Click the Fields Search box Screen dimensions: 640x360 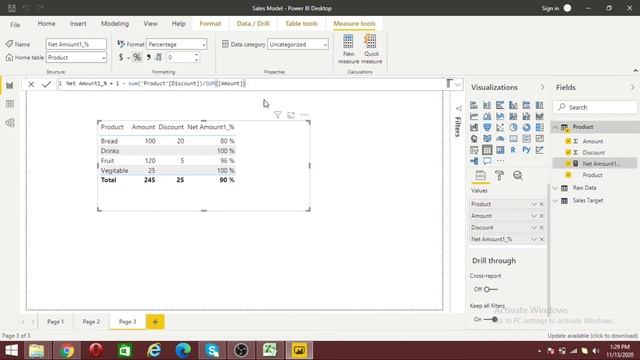pos(595,107)
